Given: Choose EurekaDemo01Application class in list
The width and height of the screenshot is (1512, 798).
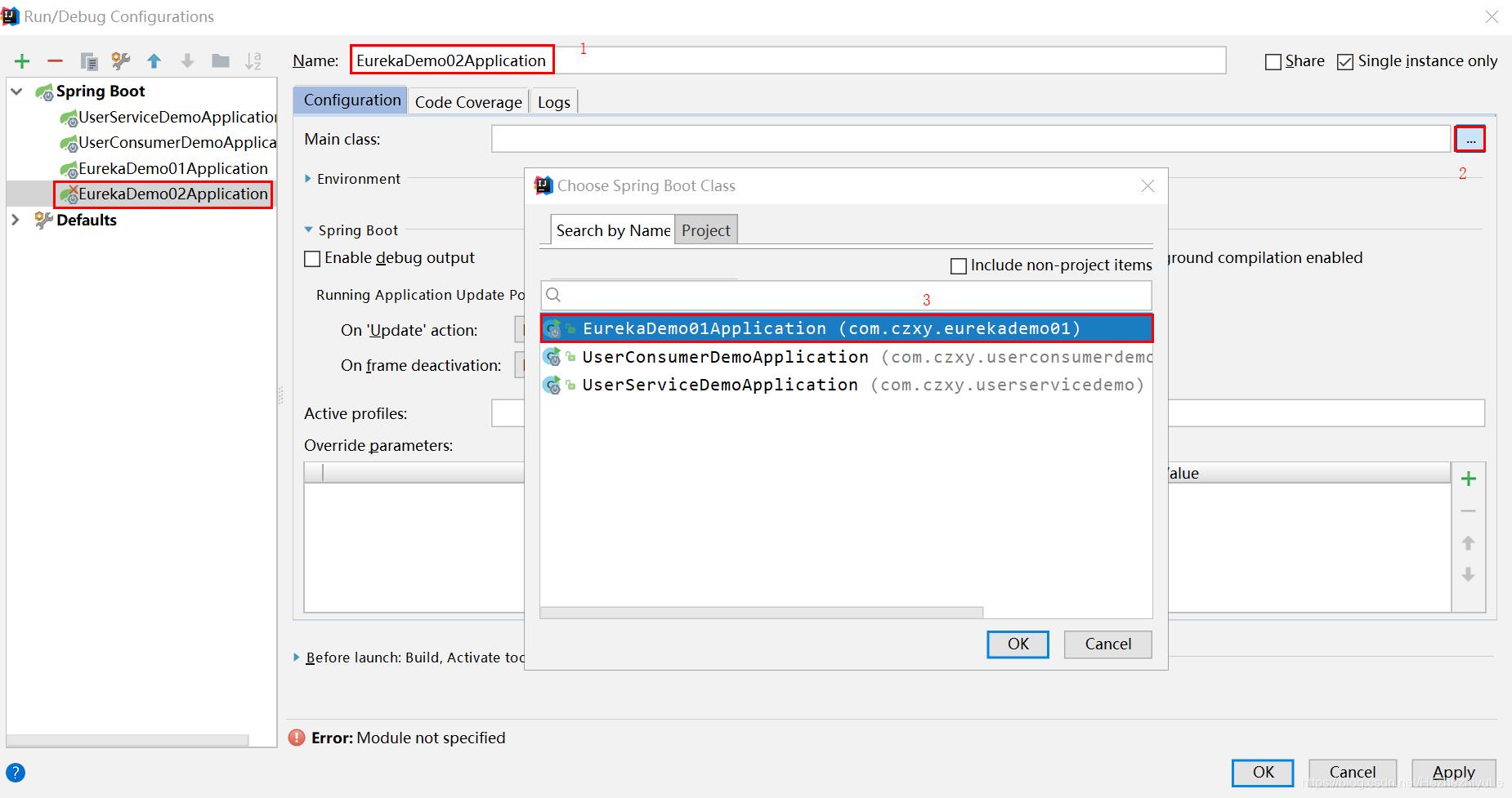Looking at the screenshot, I should click(x=847, y=328).
